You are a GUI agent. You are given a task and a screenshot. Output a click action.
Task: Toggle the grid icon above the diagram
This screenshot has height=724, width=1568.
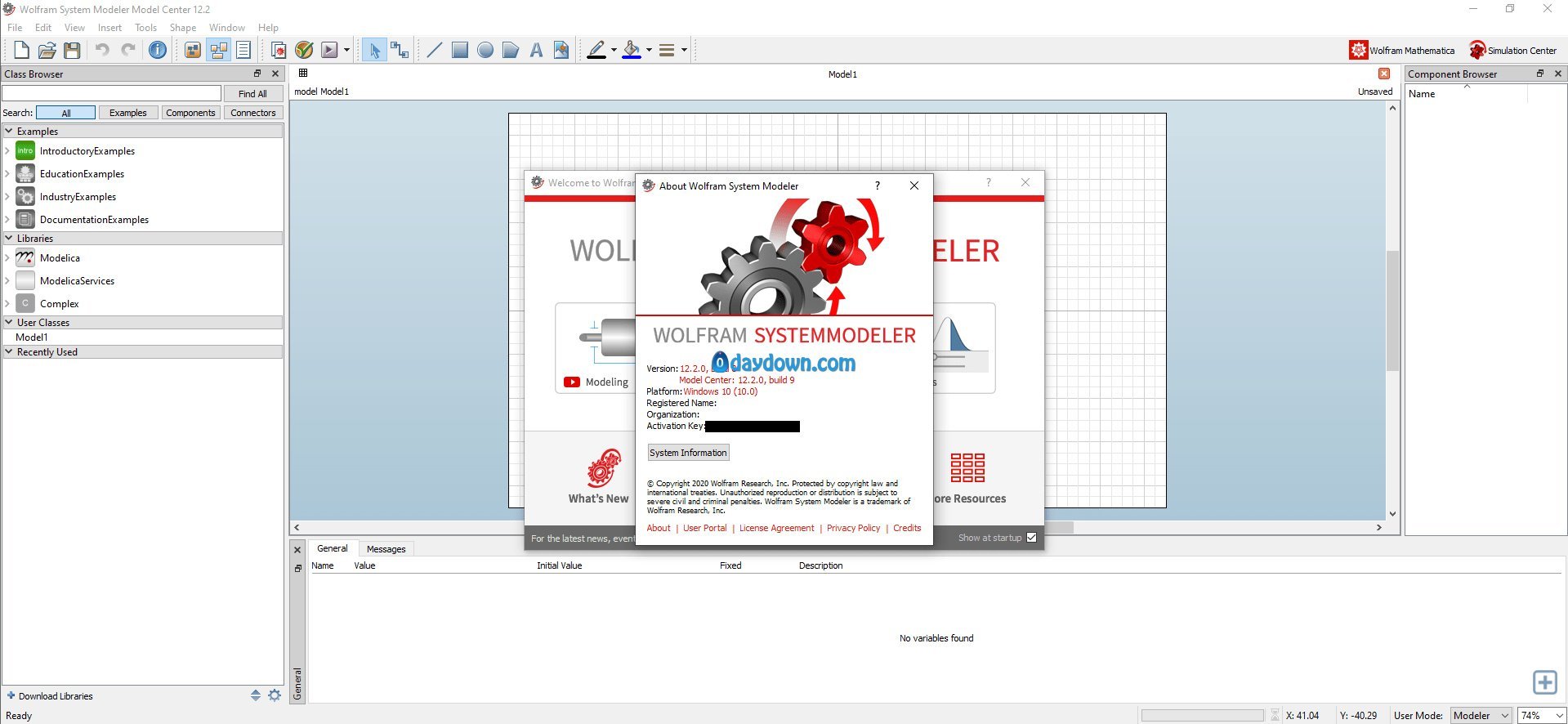click(x=303, y=73)
